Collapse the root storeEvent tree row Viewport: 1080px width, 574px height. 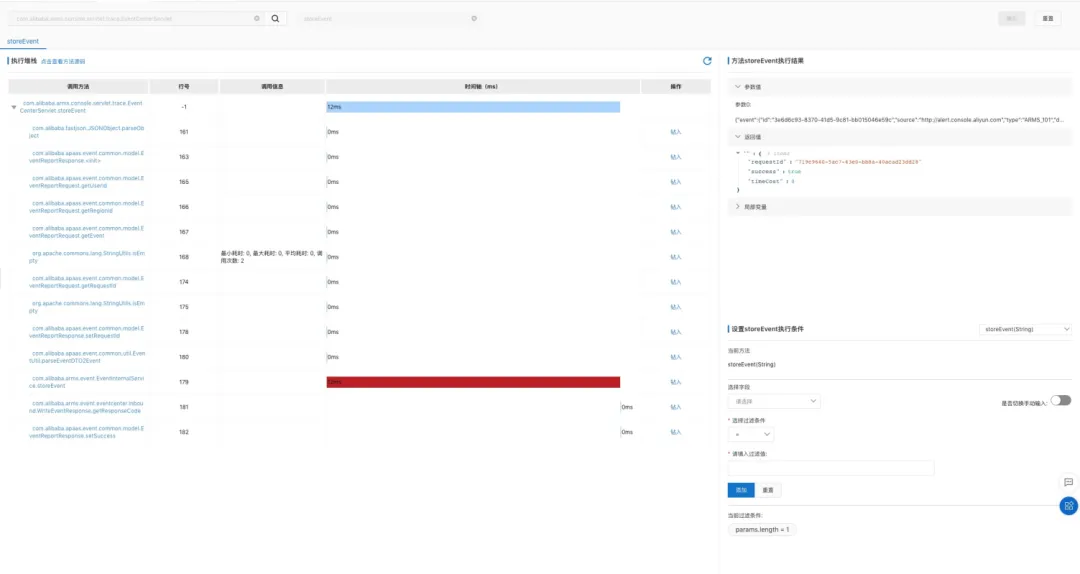pyautogui.click(x=14, y=107)
